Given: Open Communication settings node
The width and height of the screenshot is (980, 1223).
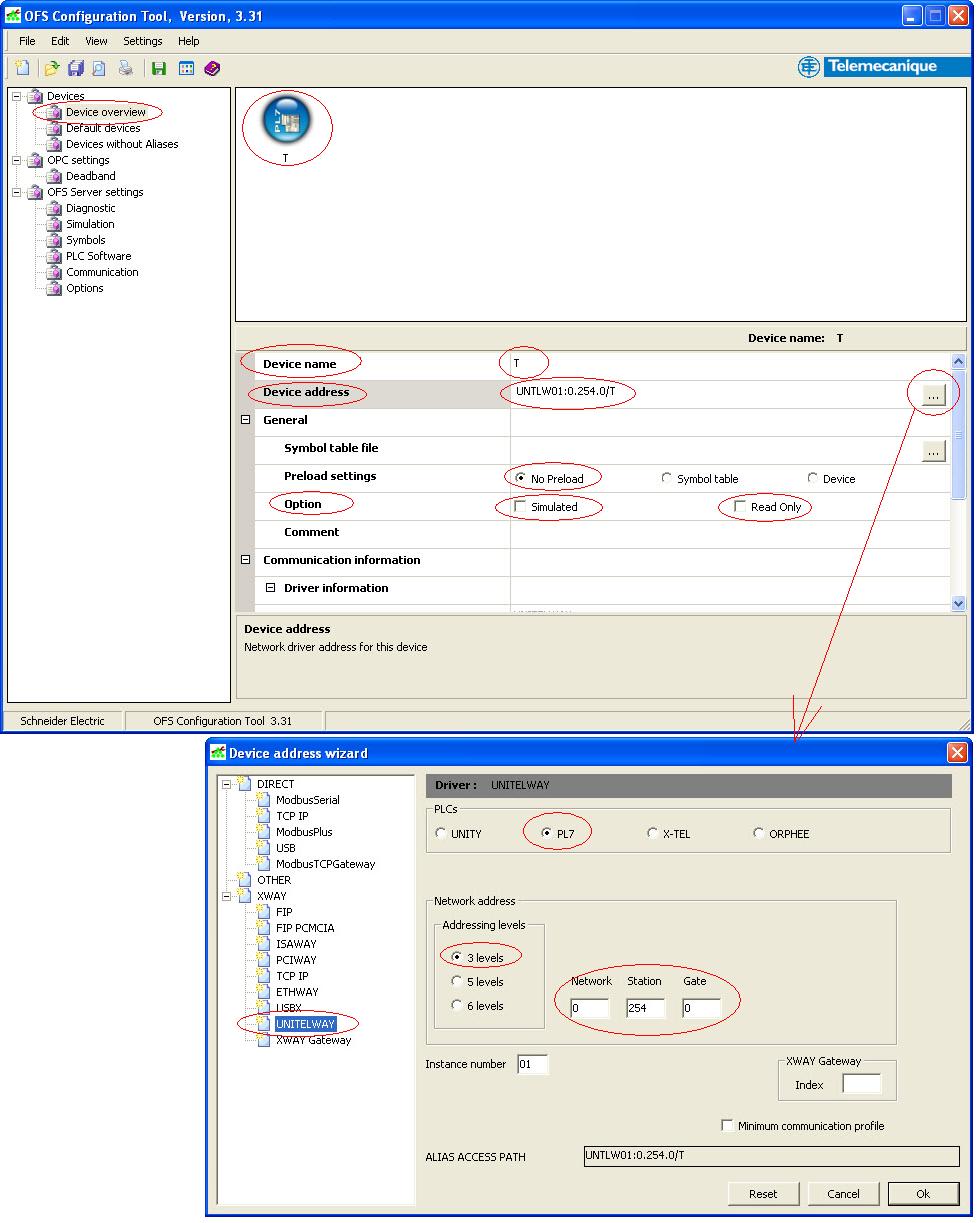Looking at the screenshot, I should coord(102,272).
